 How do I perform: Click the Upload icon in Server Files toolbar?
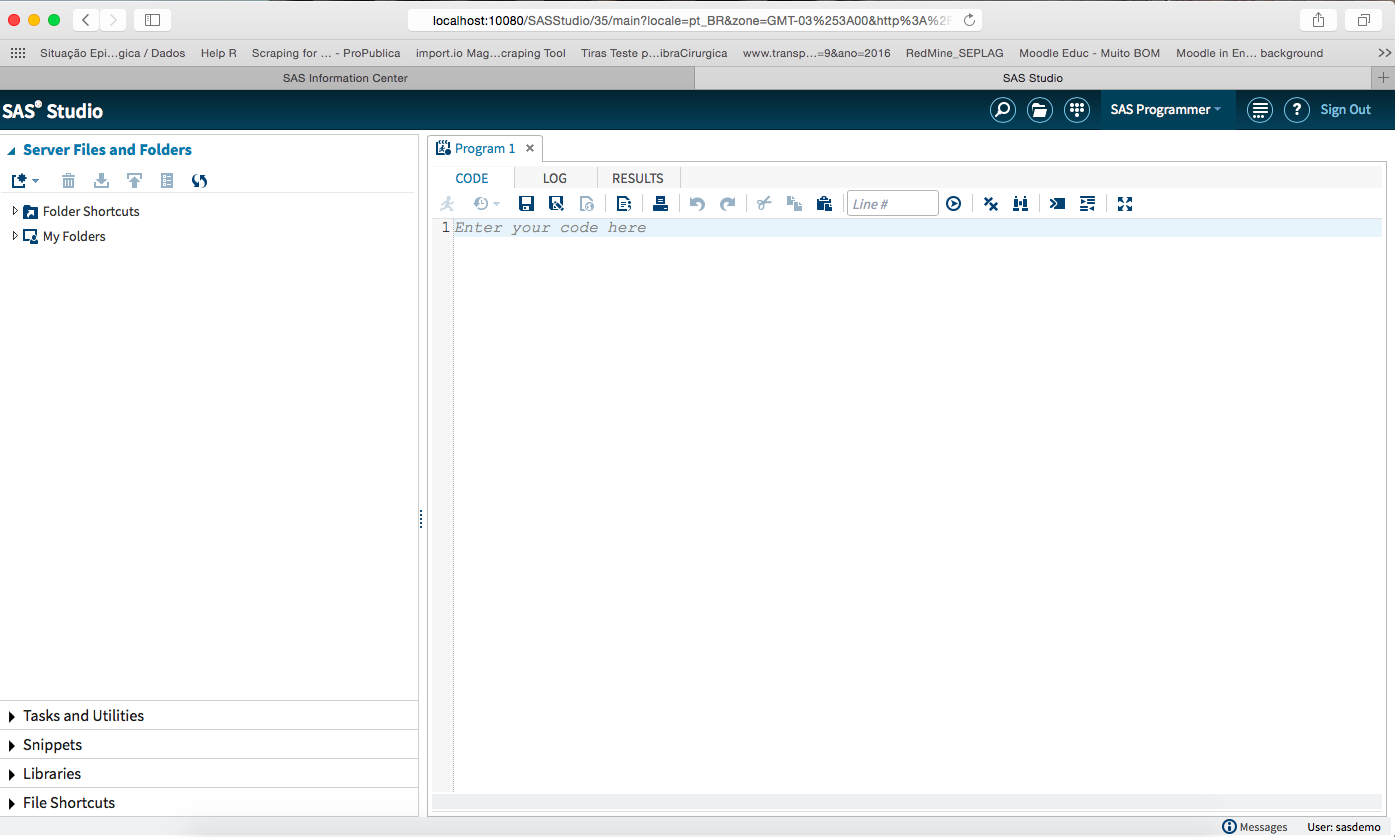(134, 181)
